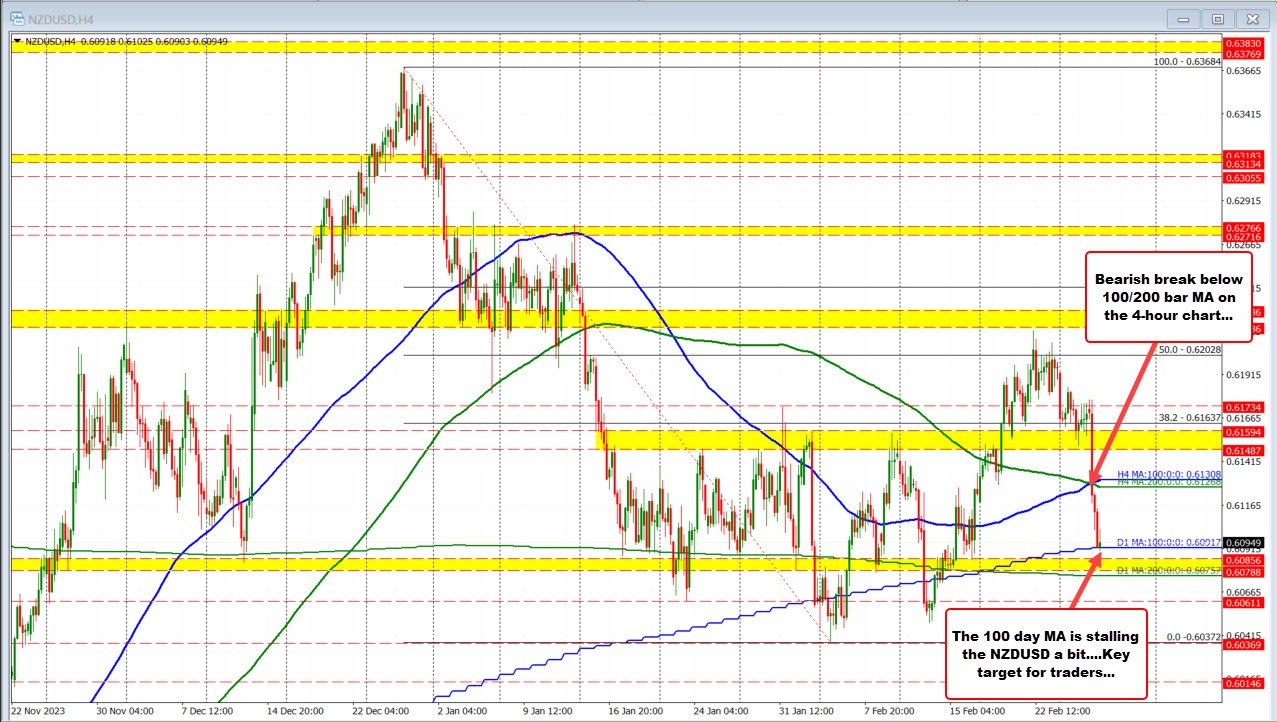Click the 'H4 MA:100:0:0: 0.61308' indicator label
The image size is (1277, 722).
tap(1169, 474)
